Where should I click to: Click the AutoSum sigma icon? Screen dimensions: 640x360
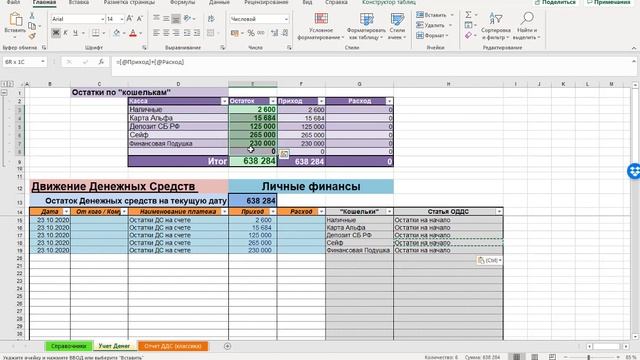[468, 15]
